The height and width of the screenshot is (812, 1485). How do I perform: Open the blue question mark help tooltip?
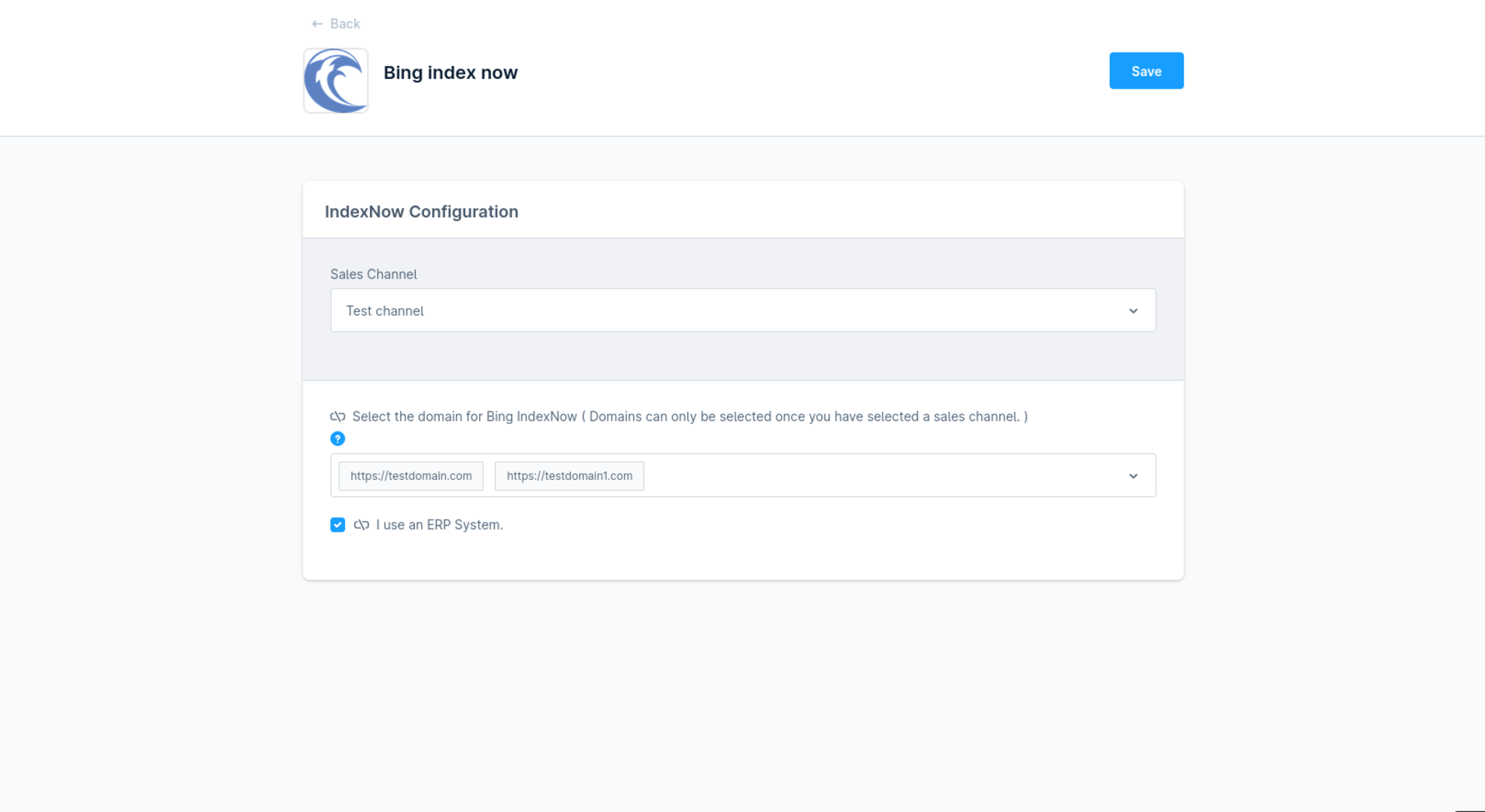338,438
